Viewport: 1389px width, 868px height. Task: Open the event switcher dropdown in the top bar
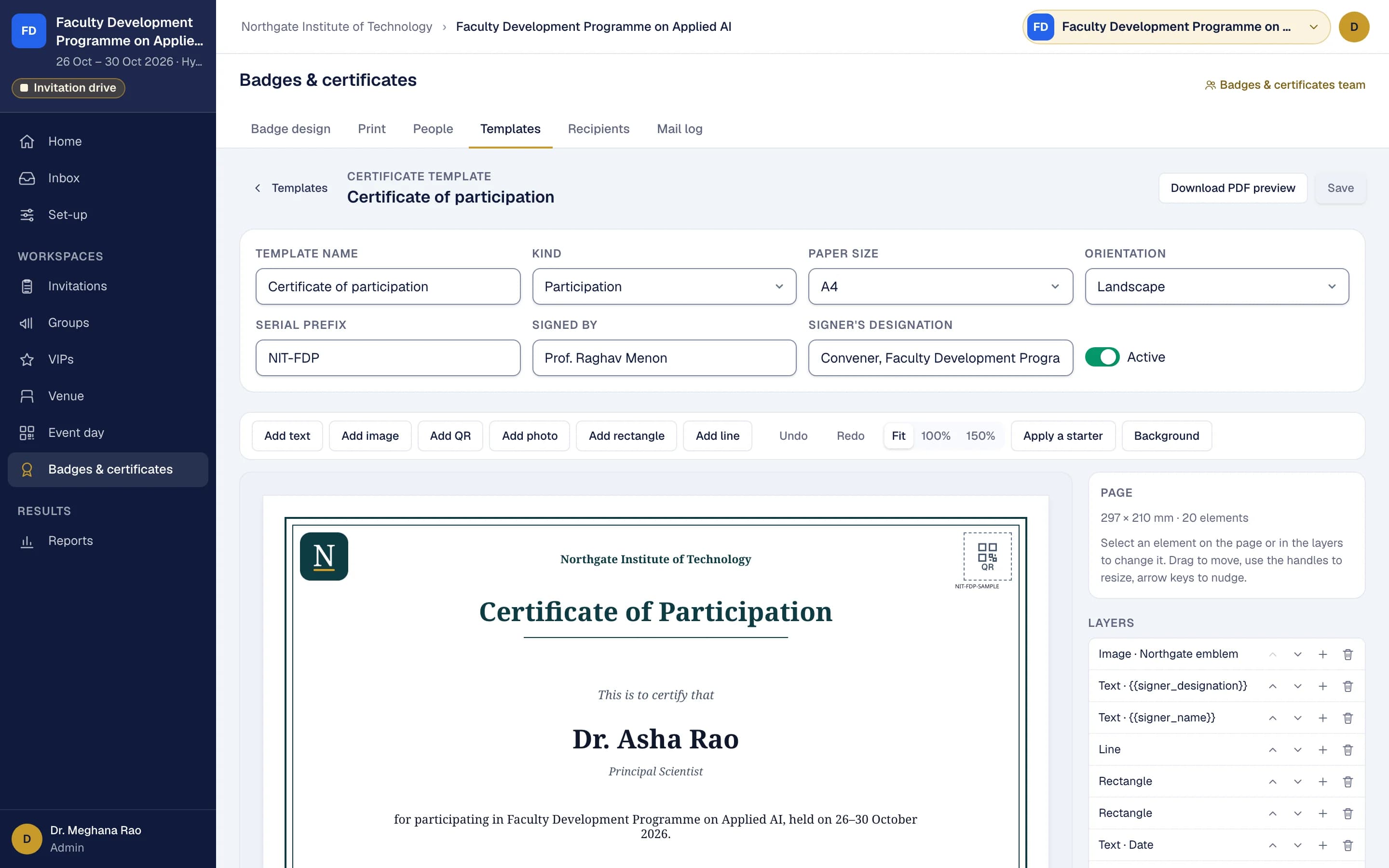coord(1176,27)
